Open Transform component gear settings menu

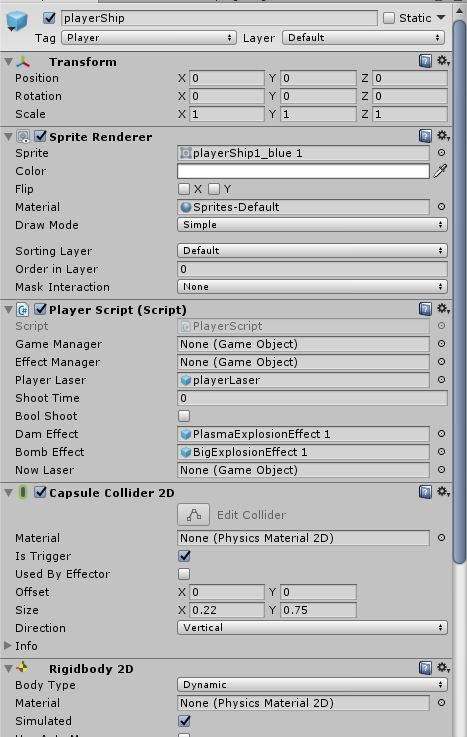click(x=443, y=61)
